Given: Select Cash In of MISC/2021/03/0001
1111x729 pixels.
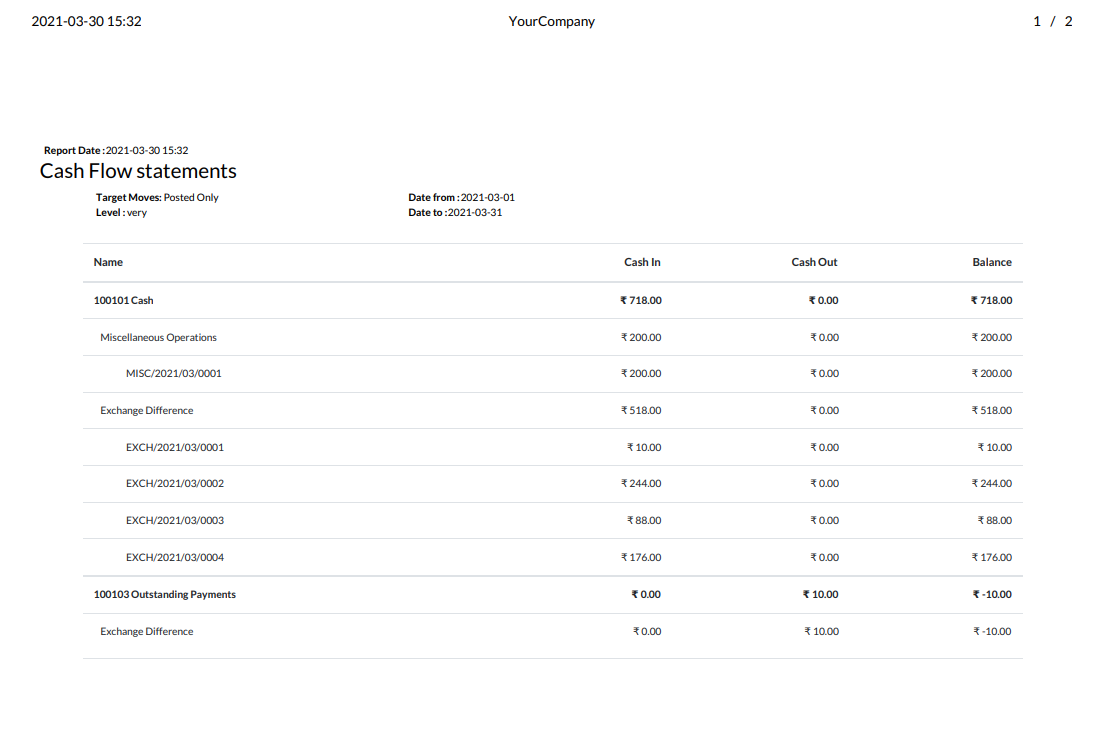Looking at the screenshot, I should [641, 373].
